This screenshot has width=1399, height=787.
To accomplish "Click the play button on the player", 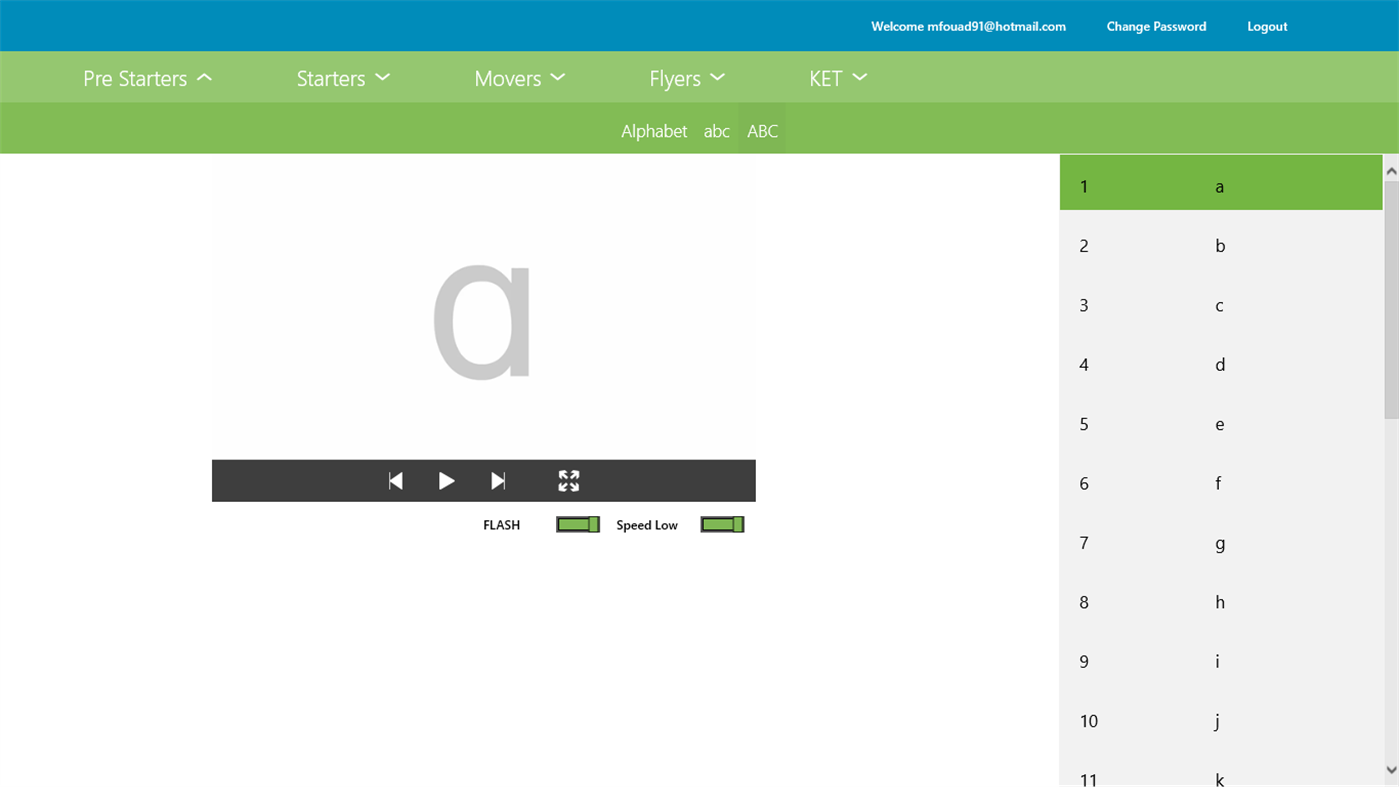I will coord(446,480).
